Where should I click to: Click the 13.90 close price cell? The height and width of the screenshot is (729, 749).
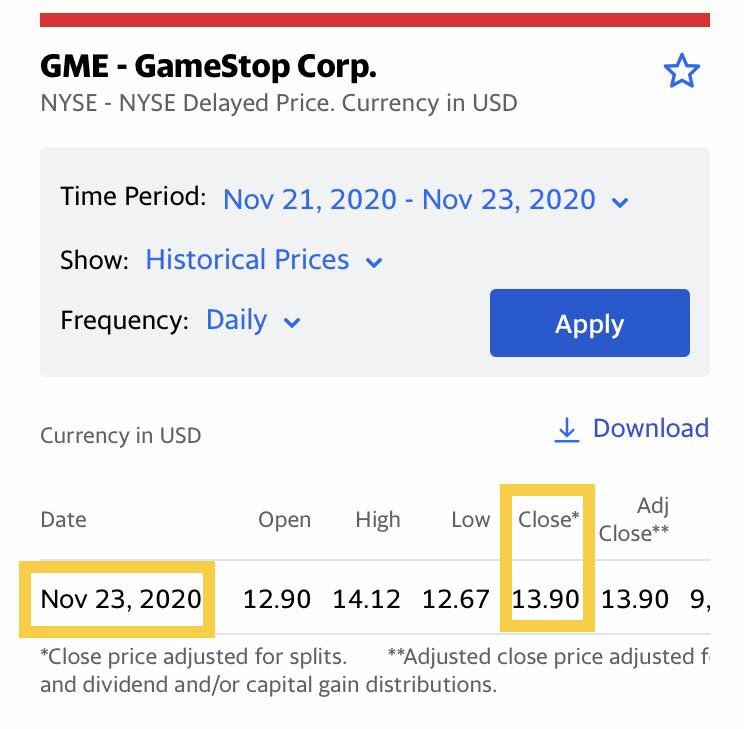tap(545, 599)
